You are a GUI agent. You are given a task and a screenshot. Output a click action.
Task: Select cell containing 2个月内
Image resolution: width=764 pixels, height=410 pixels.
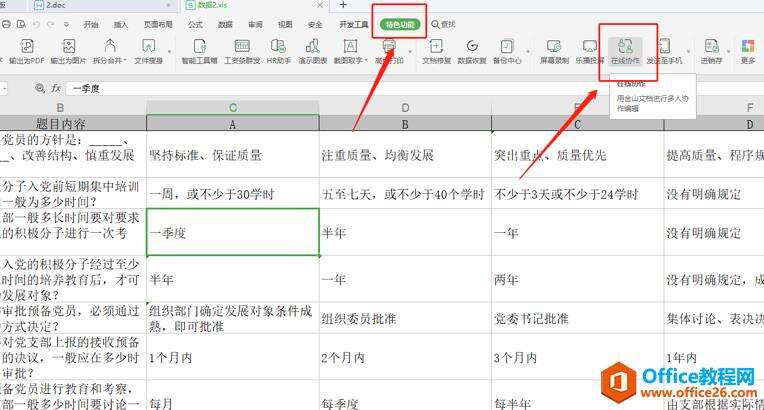coord(405,357)
